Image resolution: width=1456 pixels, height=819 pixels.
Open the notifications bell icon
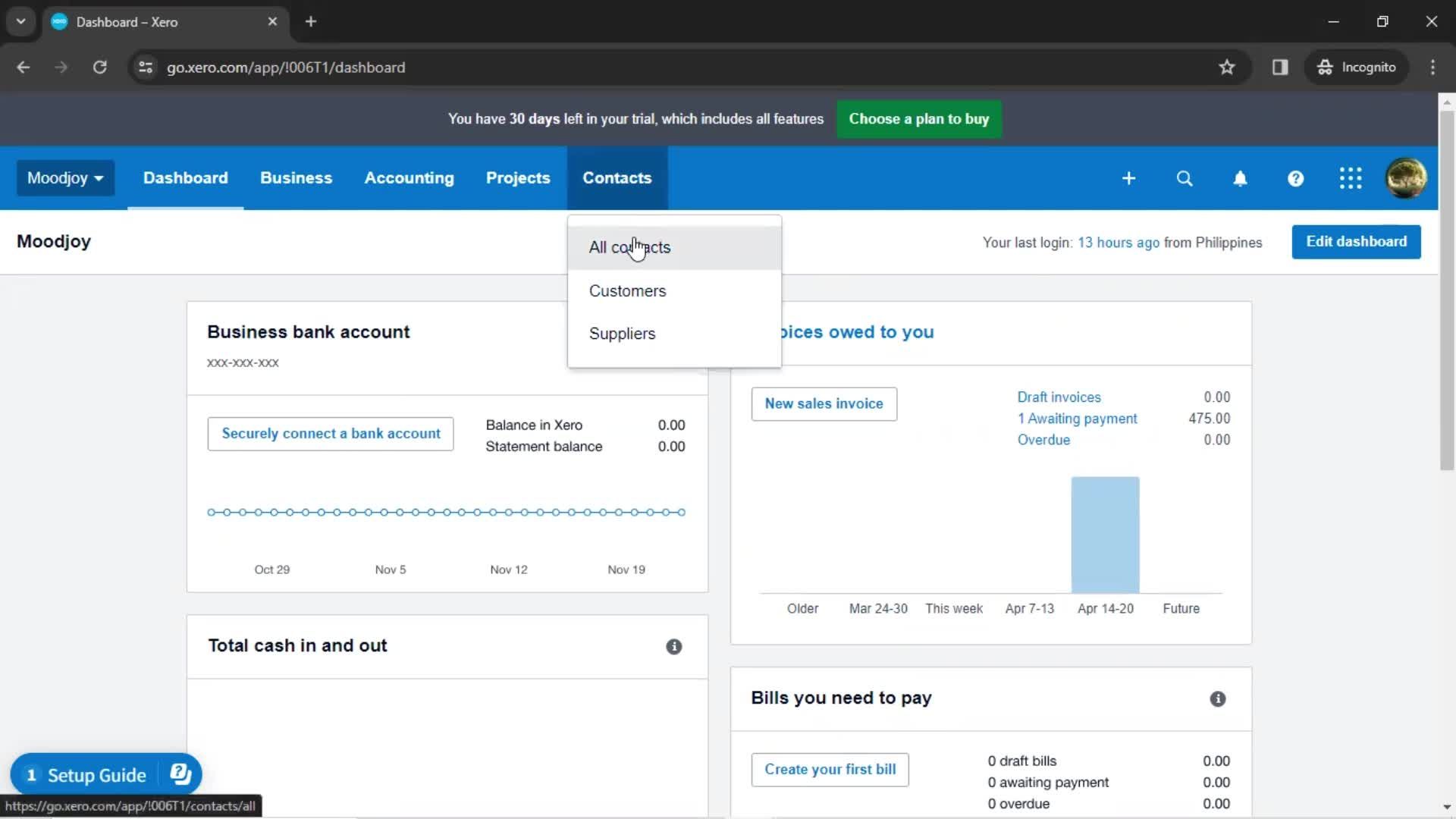[x=1240, y=178]
